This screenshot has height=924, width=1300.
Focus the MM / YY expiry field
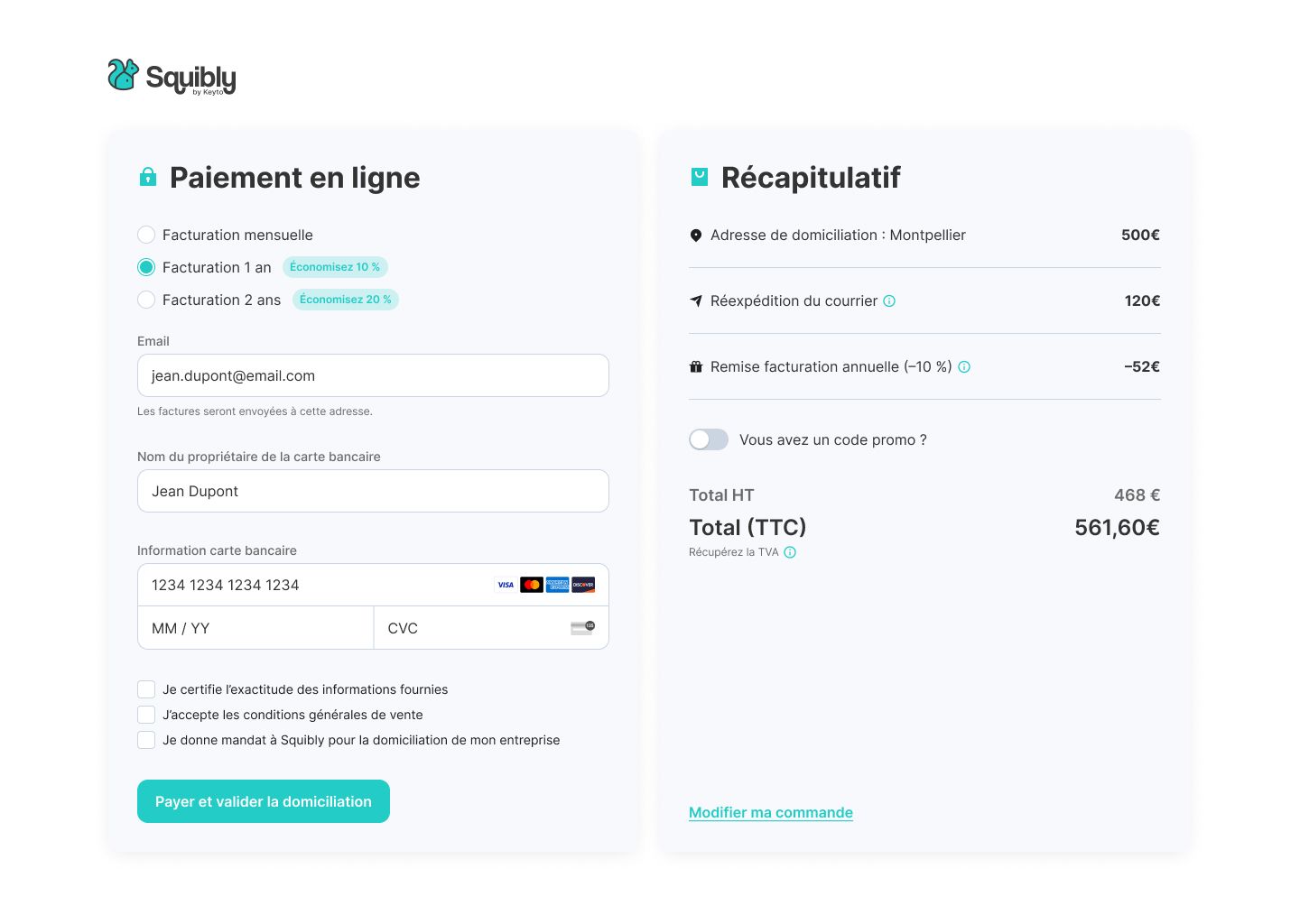(x=255, y=628)
